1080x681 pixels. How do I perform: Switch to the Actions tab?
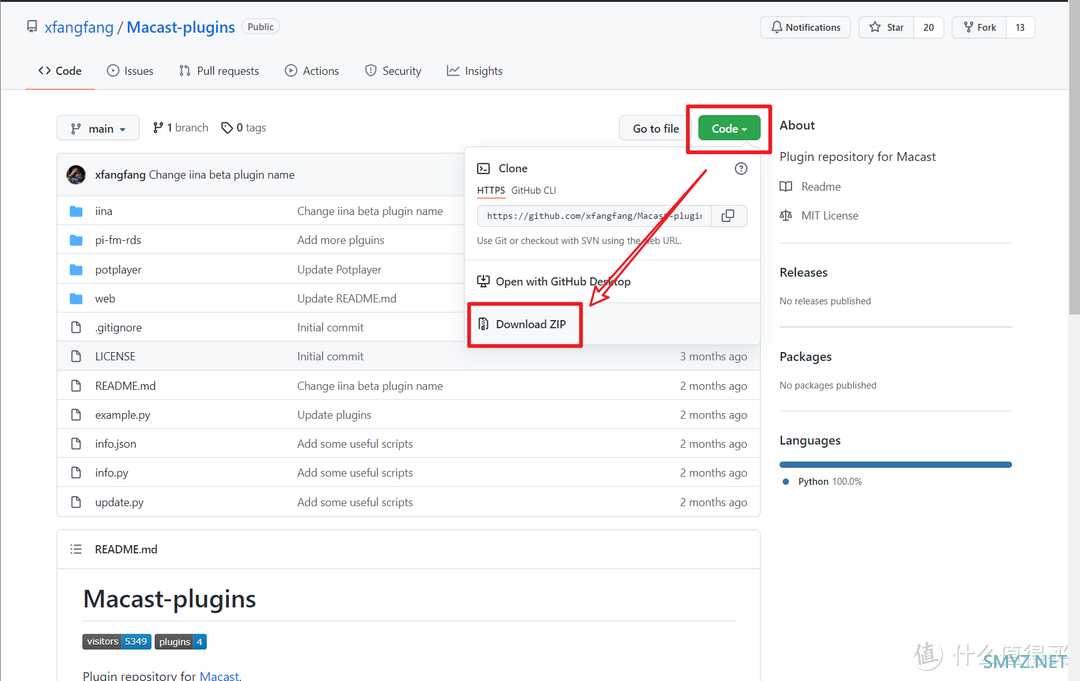point(312,71)
